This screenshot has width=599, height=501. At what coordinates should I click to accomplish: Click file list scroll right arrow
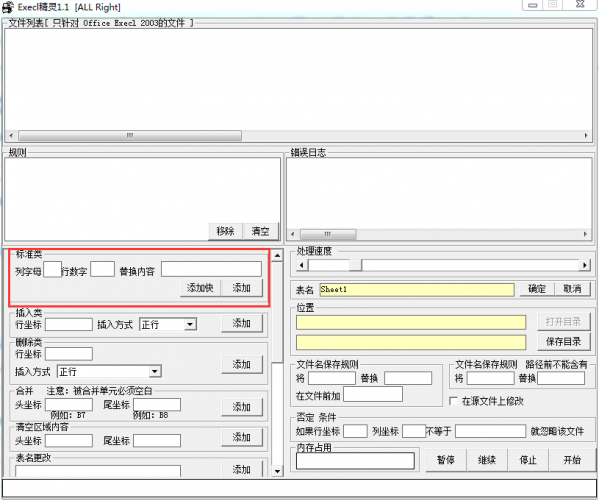586,135
